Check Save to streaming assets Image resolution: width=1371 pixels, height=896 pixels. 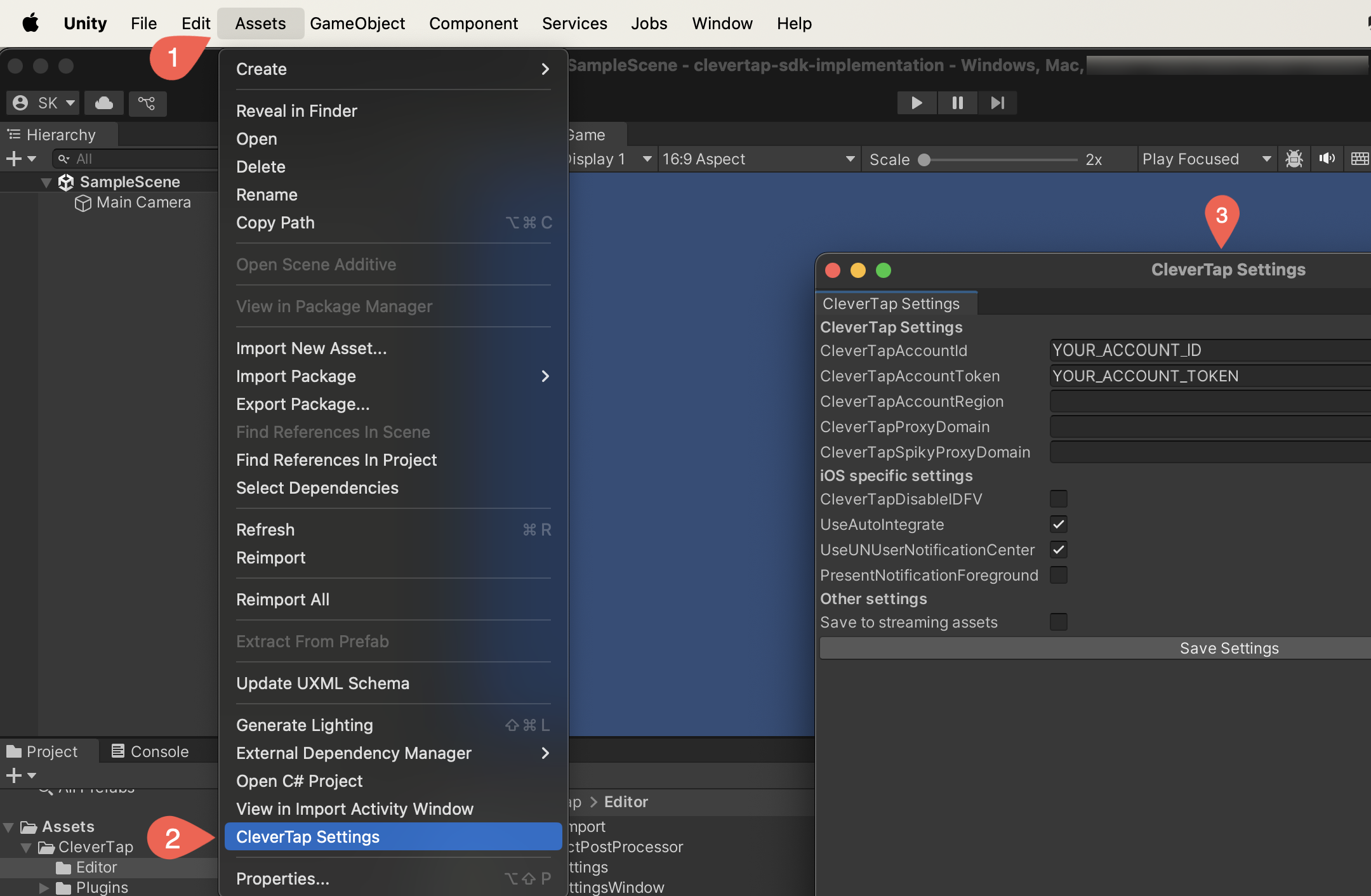click(1059, 622)
